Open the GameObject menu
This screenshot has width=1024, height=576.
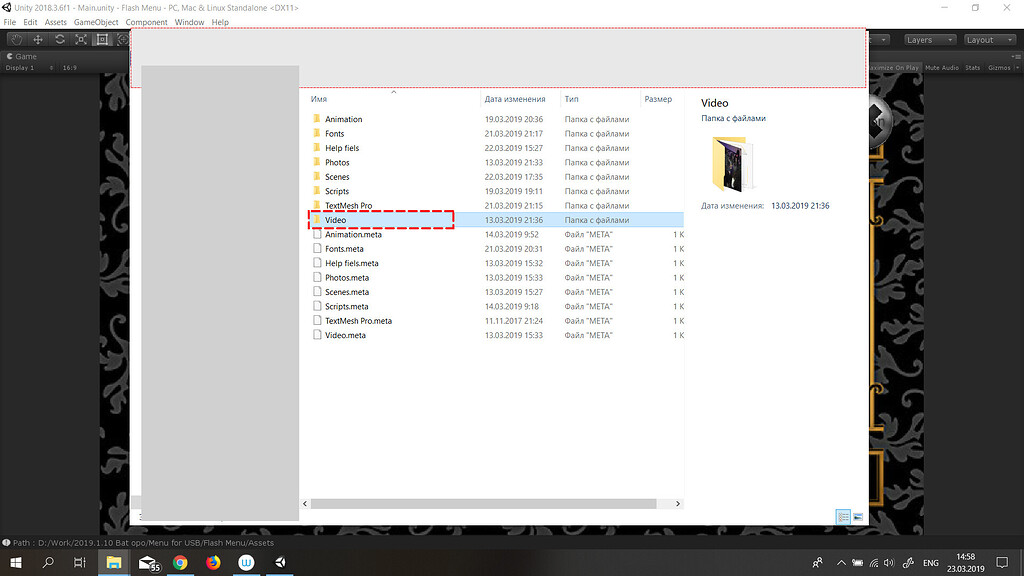point(95,22)
